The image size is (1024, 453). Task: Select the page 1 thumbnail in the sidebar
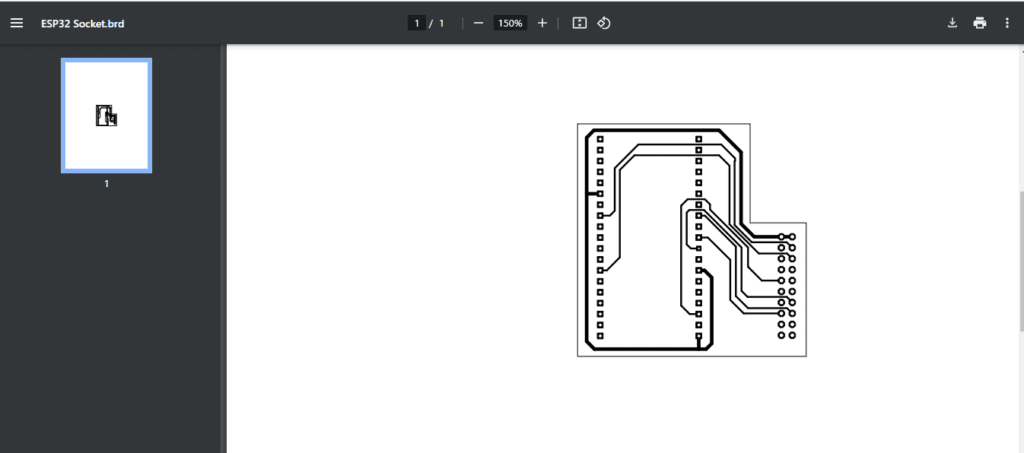tap(106, 115)
